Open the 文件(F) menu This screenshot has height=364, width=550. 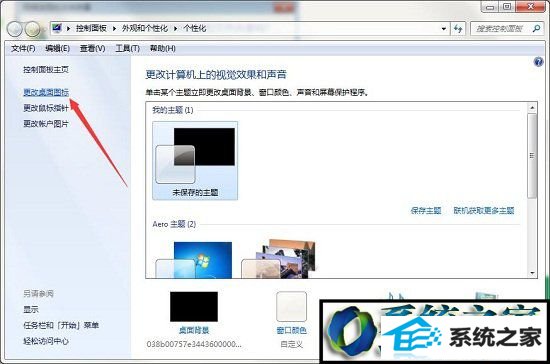pyautogui.click(x=23, y=48)
